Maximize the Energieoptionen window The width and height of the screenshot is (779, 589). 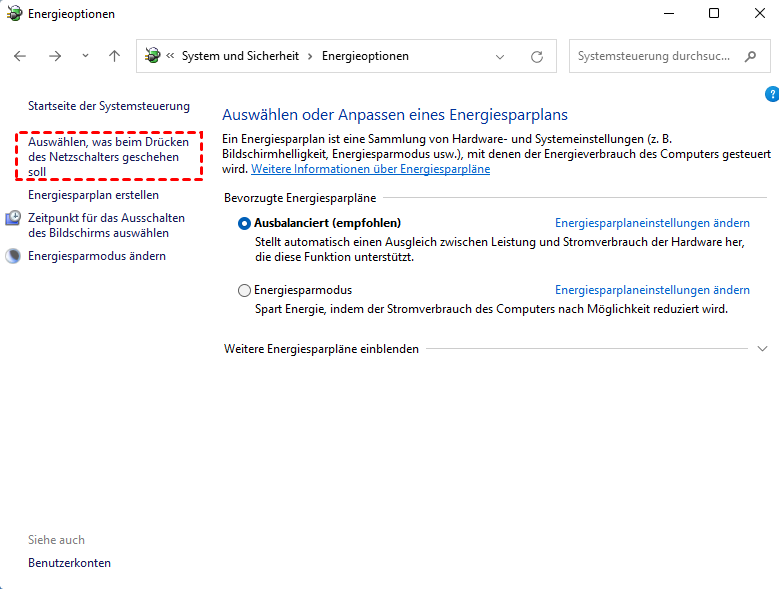[x=714, y=13]
